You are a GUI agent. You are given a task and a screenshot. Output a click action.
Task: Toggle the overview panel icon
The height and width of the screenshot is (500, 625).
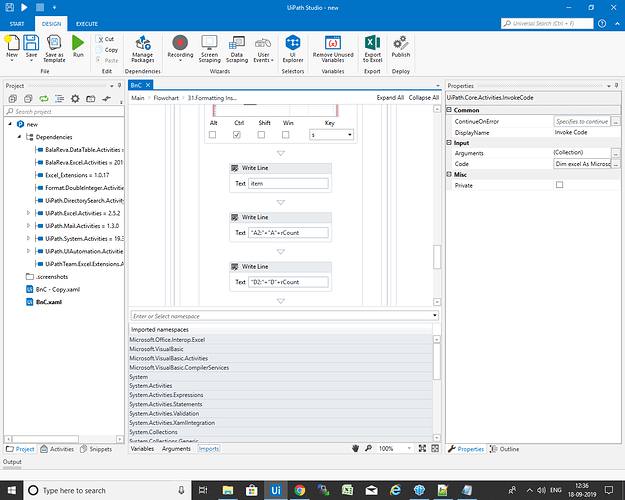click(435, 449)
